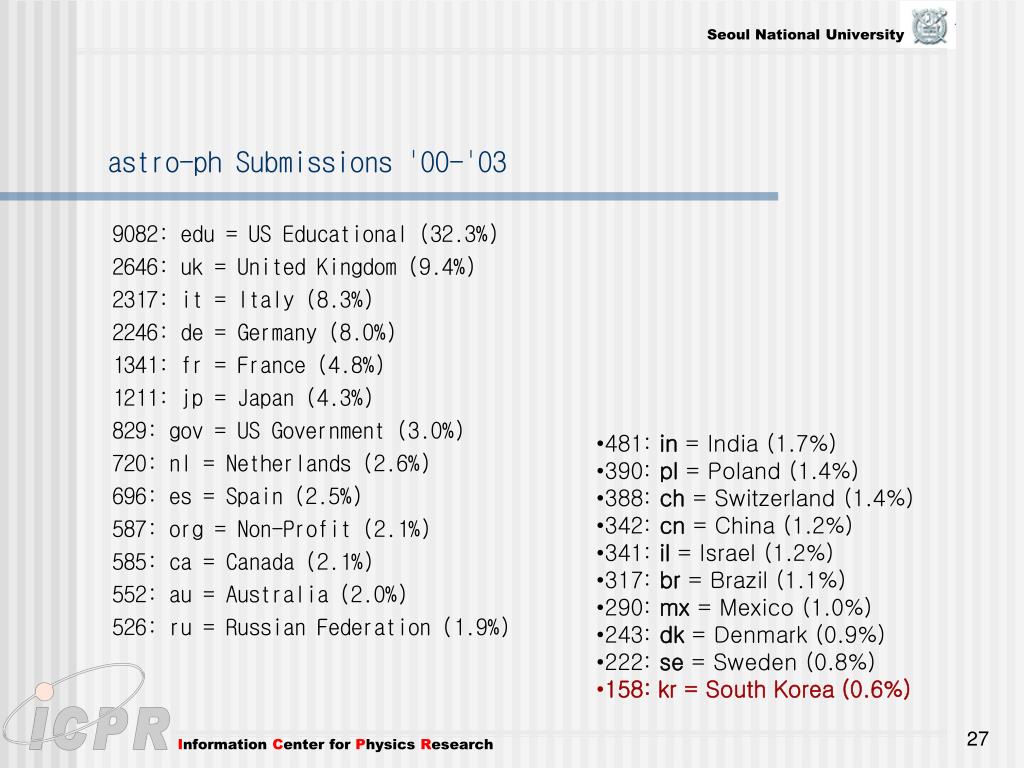This screenshot has width=1024, height=768.
Task: Click the '222: se = Sweden (0.8%)' bullet
Action: click(x=735, y=662)
